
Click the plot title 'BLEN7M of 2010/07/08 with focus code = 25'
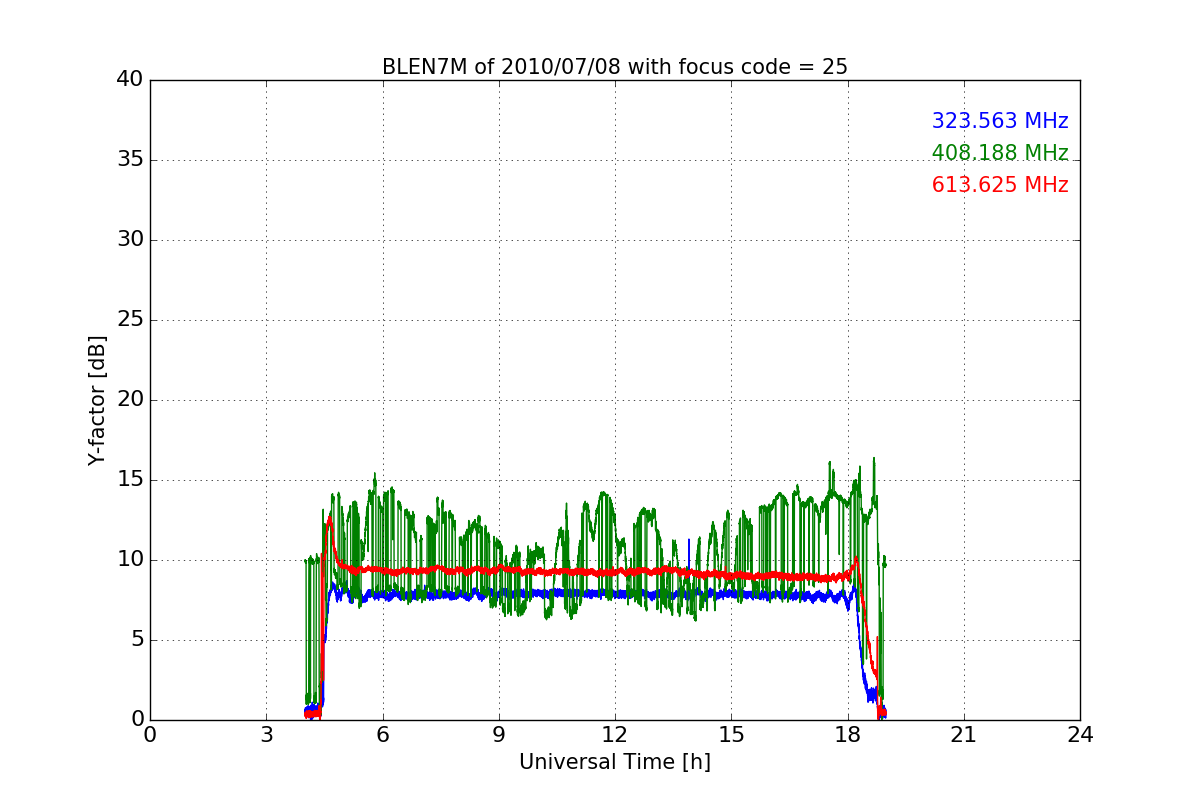[614, 67]
